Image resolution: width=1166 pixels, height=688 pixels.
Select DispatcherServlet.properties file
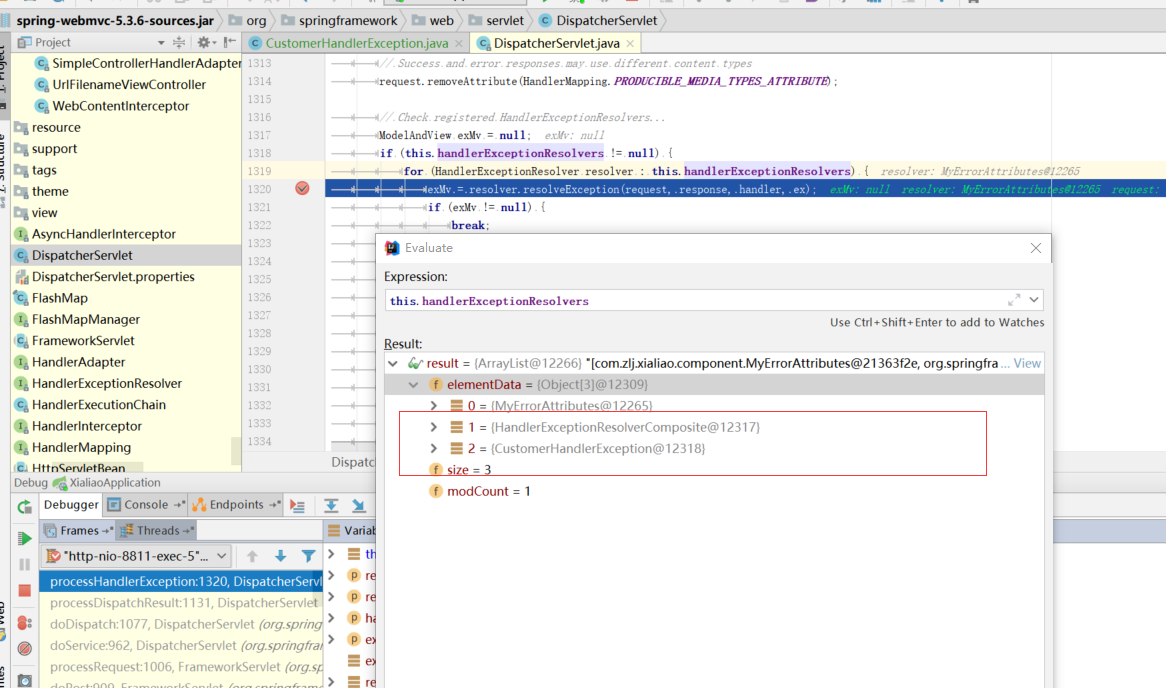[113, 277]
